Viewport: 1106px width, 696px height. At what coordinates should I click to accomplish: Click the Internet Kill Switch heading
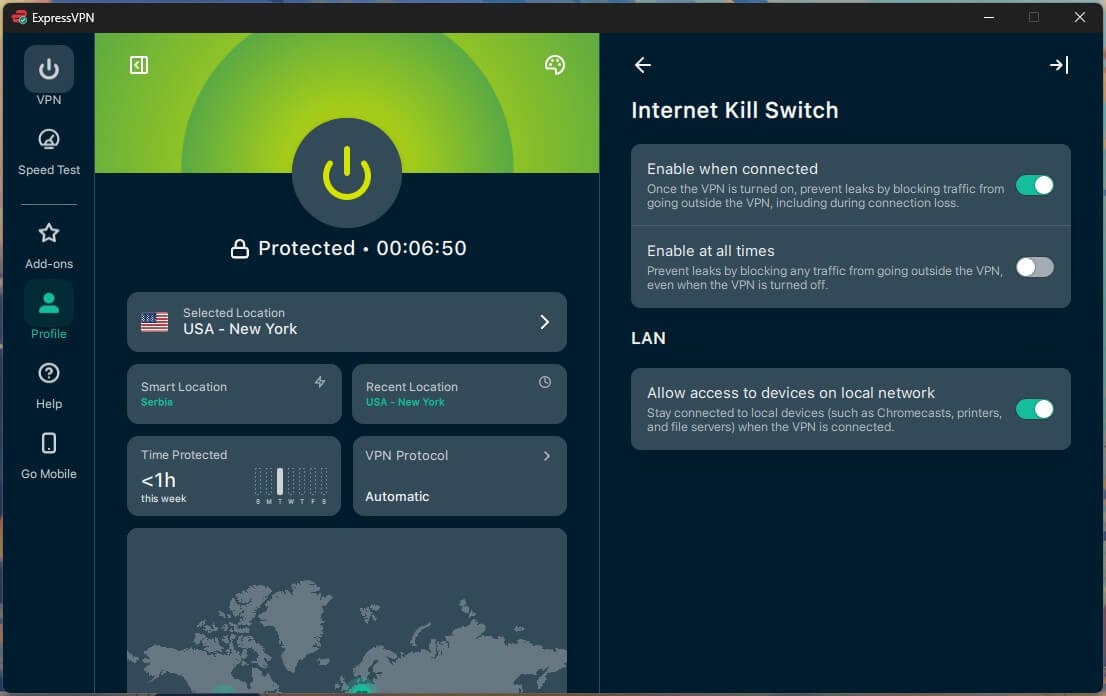(x=735, y=111)
